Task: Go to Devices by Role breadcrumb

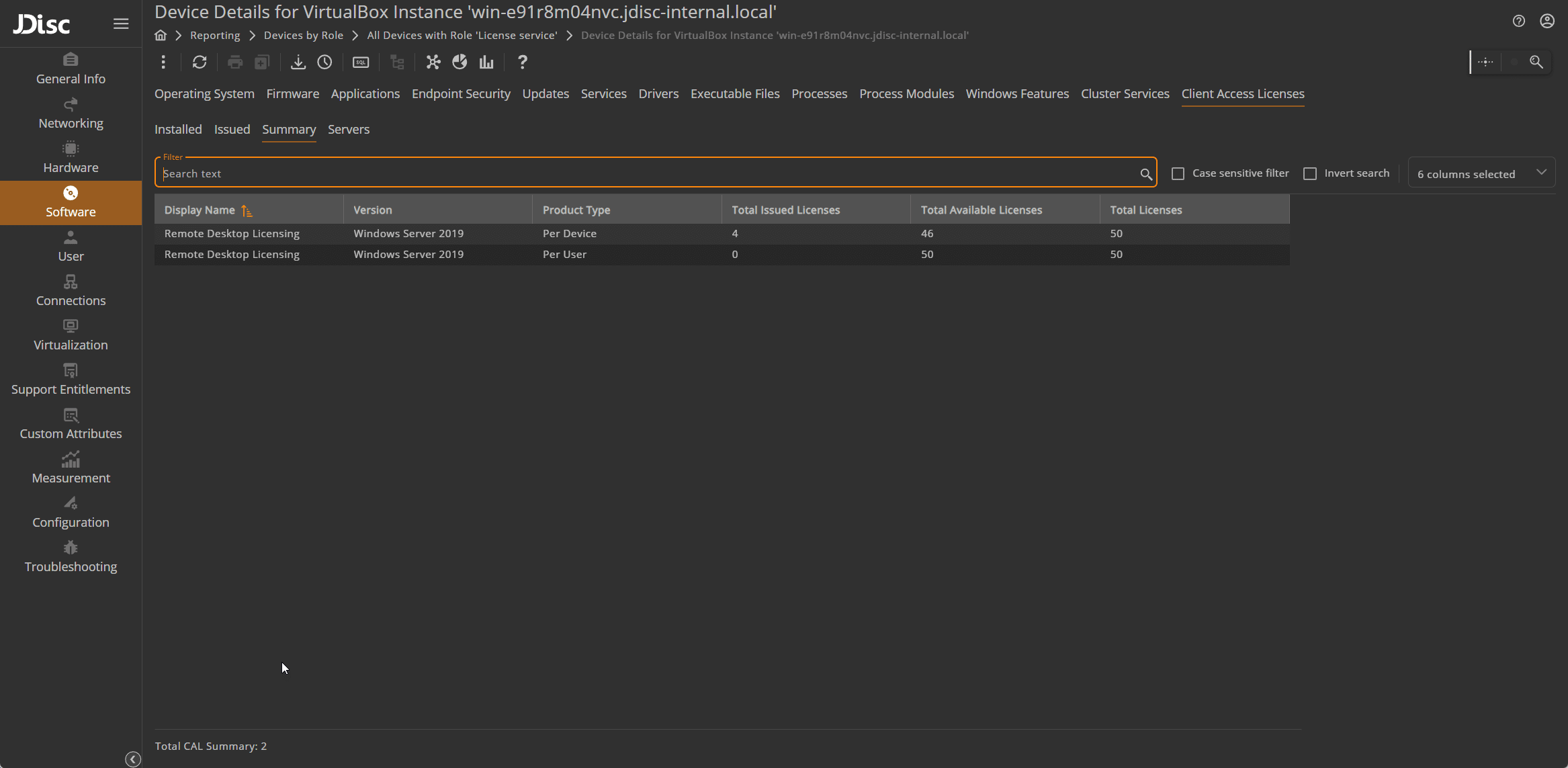Action: click(303, 36)
